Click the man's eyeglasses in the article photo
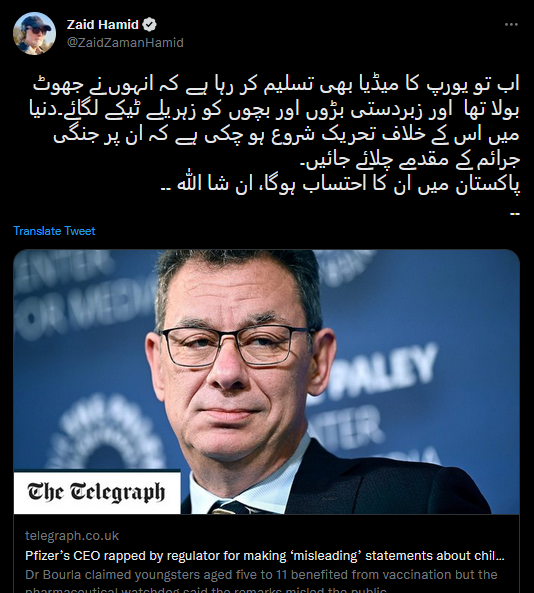The image size is (534, 593). point(238,345)
